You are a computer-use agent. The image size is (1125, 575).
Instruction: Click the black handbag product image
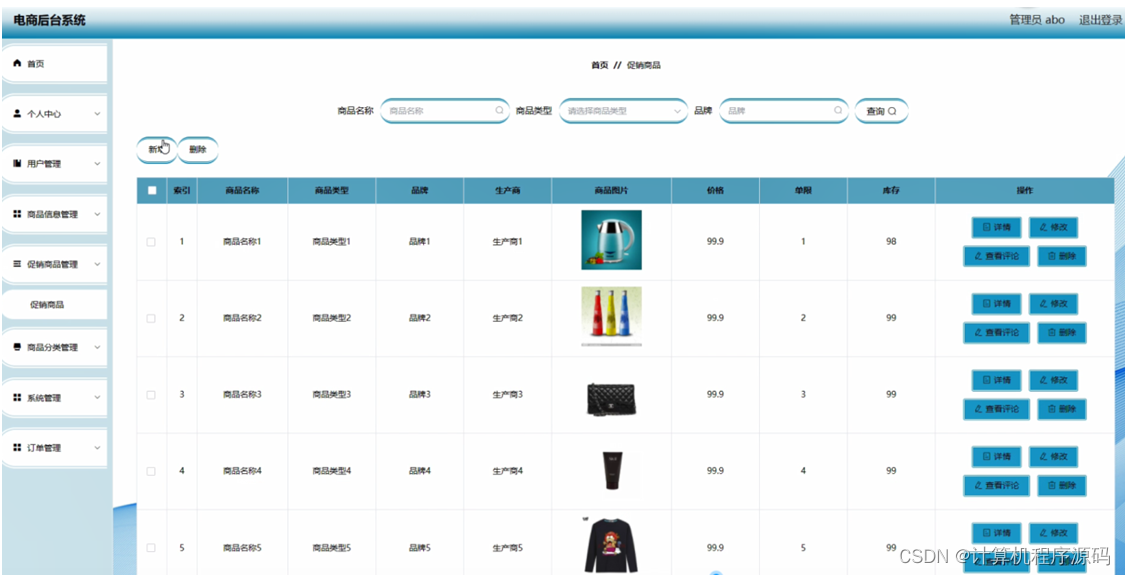tap(611, 398)
